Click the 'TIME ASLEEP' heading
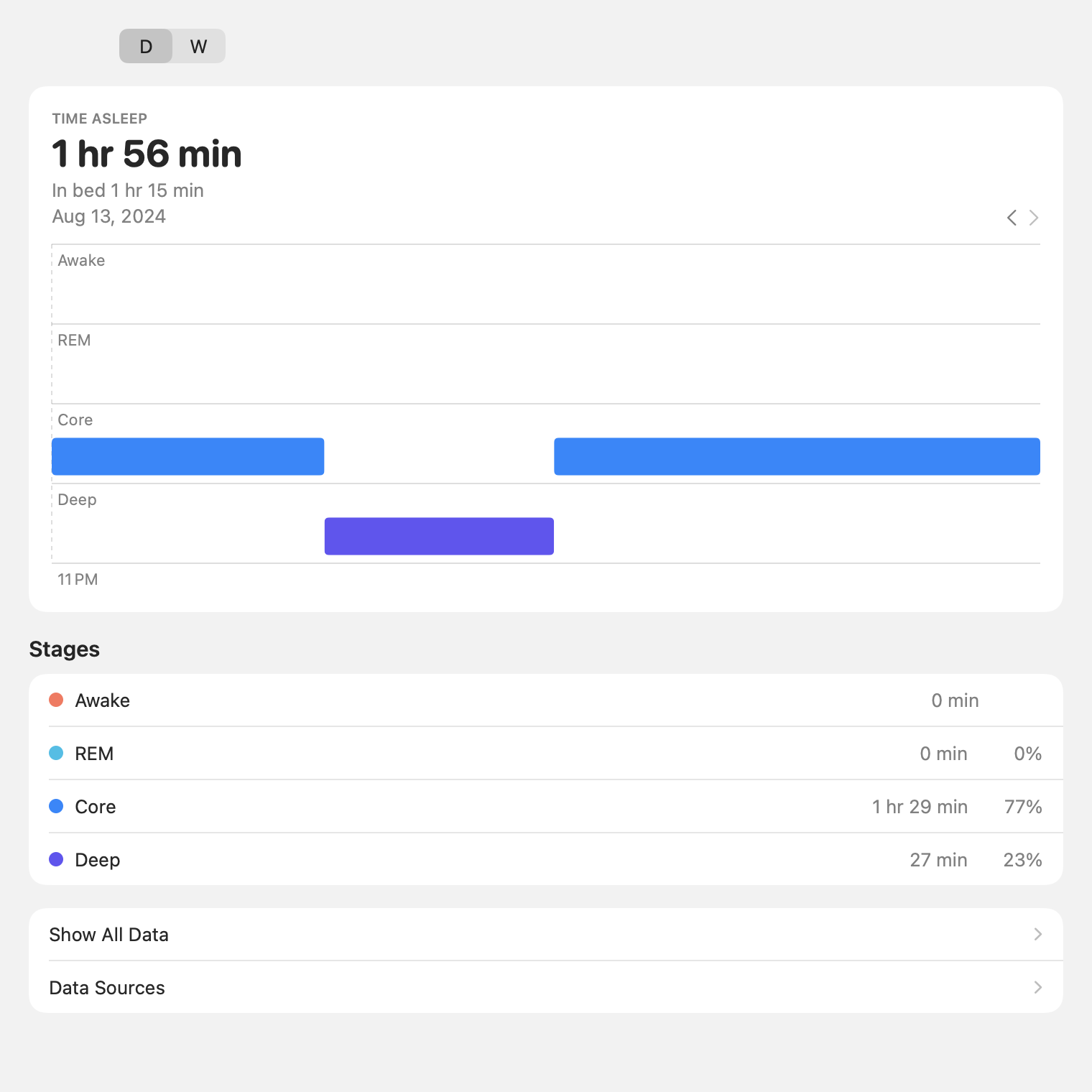 100,119
